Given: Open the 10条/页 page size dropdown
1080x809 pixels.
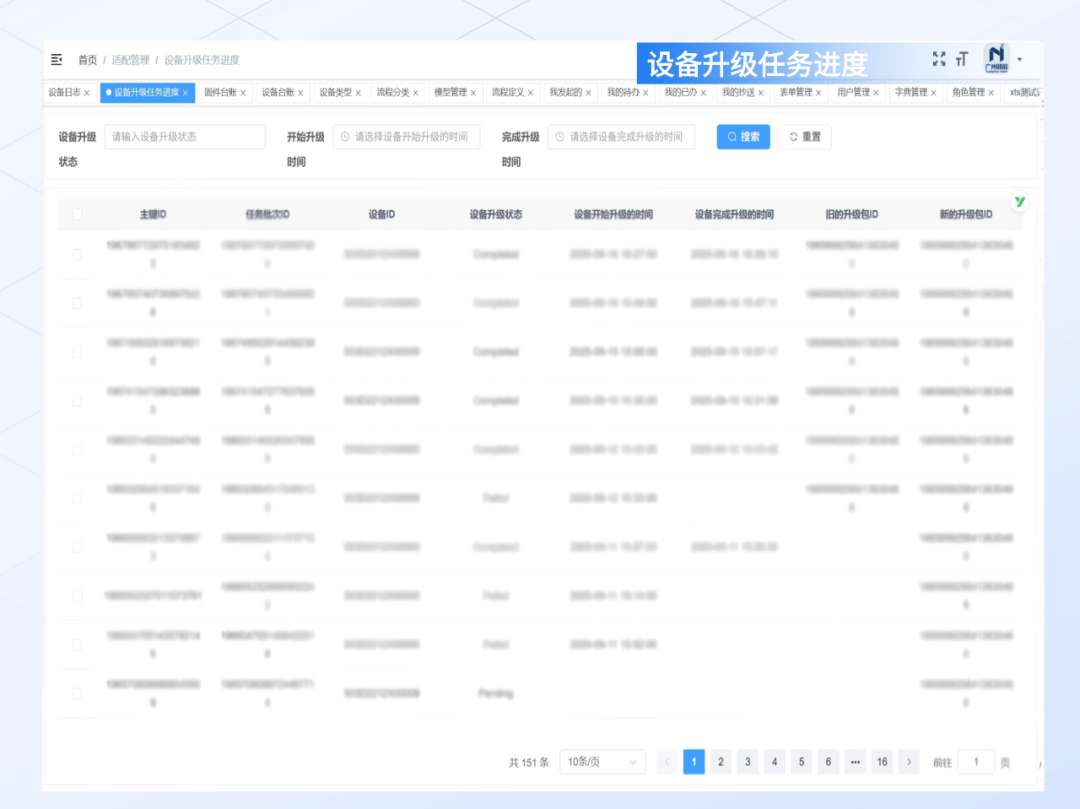Looking at the screenshot, I should (602, 761).
